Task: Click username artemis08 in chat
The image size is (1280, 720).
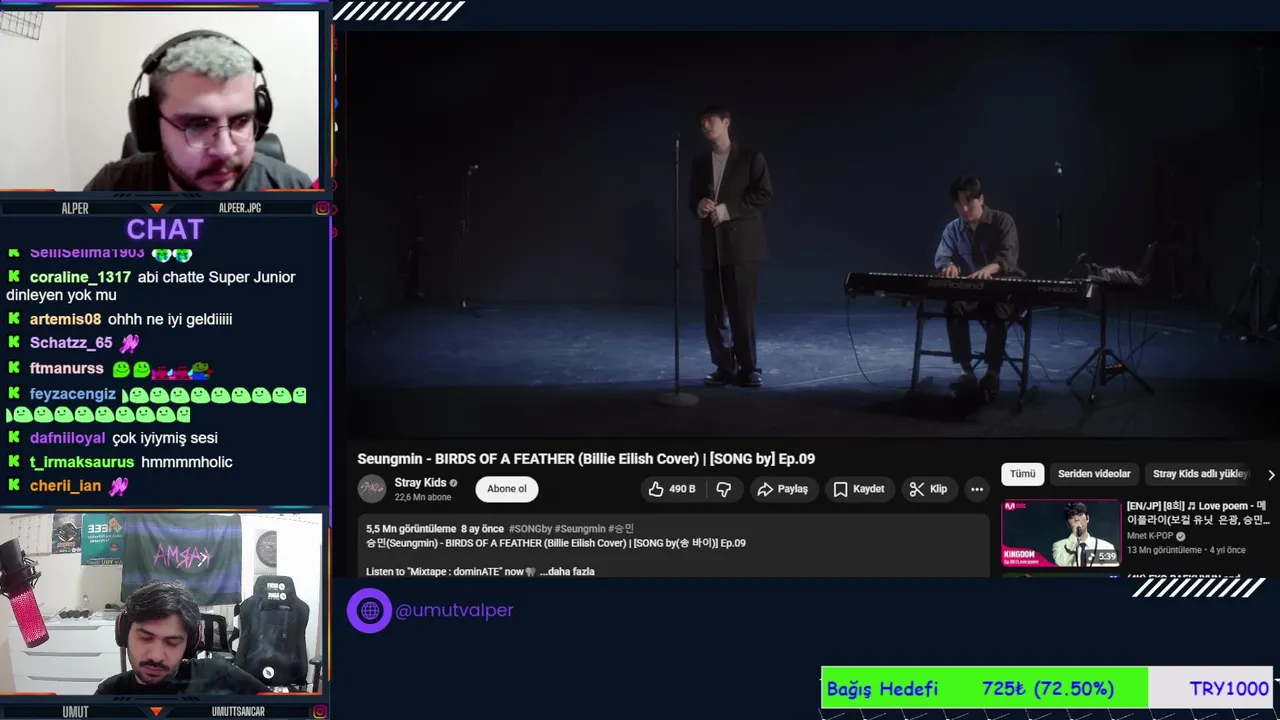Action: 65,319
